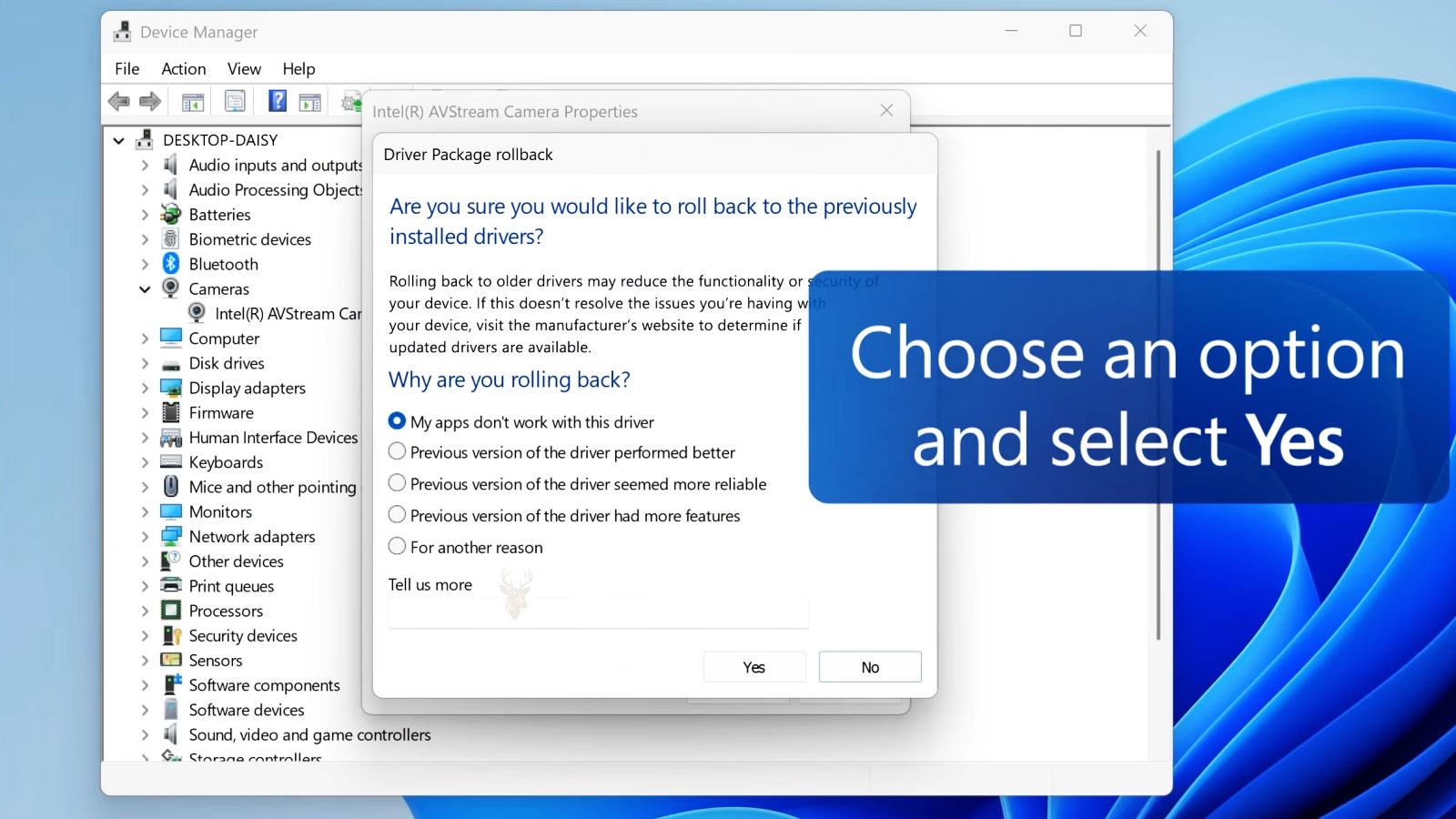Screen dimensions: 1456x819
Task: Click the Disk drives icon
Action: click(171, 364)
